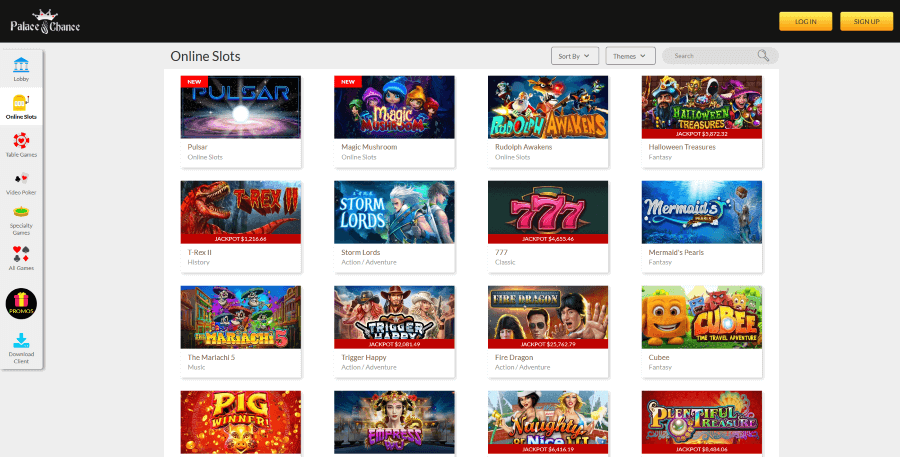Viewport: 900px width, 457px height.
Task: Select the Storm Lords game thumbnail
Action: click(x=394, y=212)
